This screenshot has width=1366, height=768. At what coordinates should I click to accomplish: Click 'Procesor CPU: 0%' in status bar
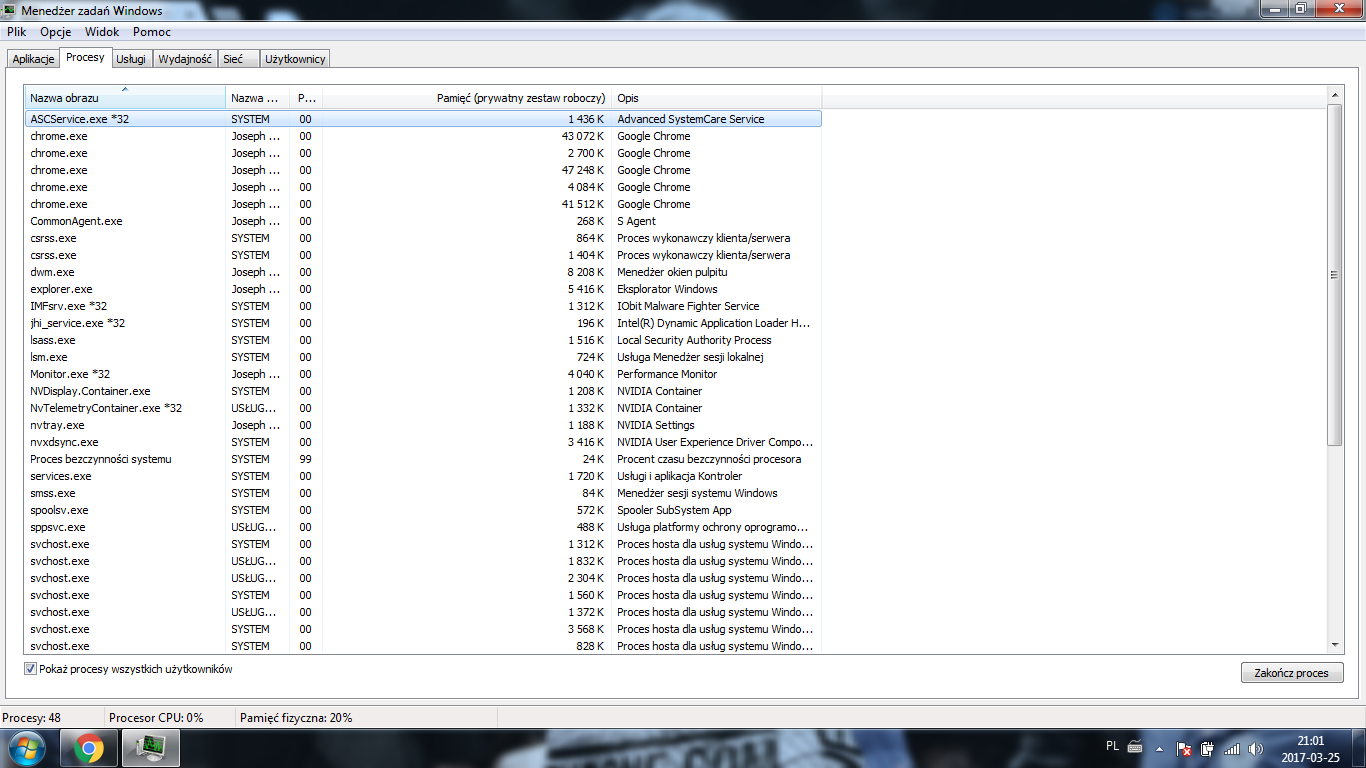(x=156, y=718)
